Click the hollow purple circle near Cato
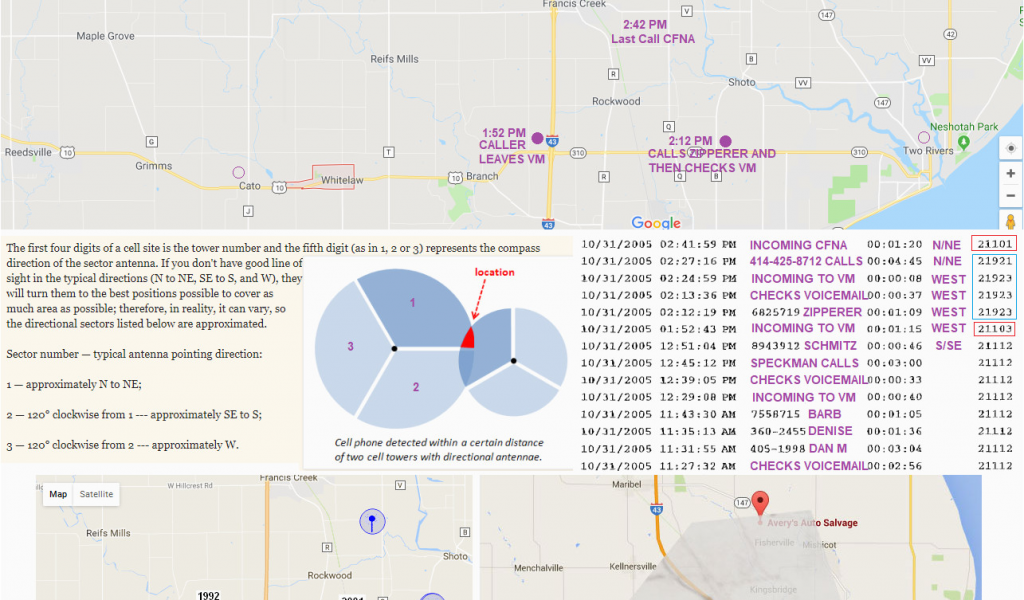This screenshot has width=1024, height=600. [x=238, y=172]
